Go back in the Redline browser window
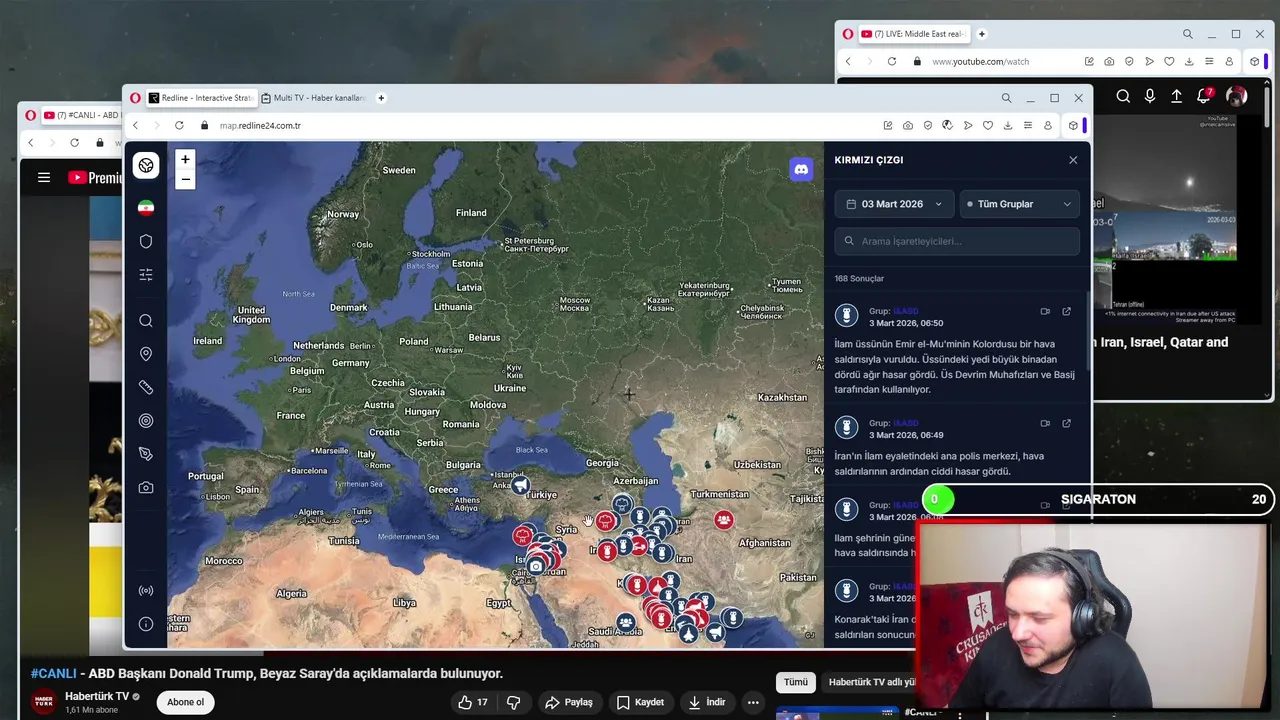 [136, 126]
